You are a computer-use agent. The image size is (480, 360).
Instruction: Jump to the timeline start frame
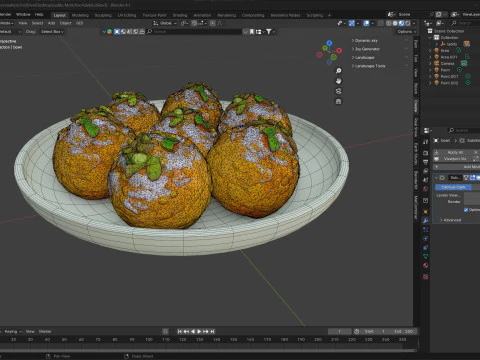point(179,331)
